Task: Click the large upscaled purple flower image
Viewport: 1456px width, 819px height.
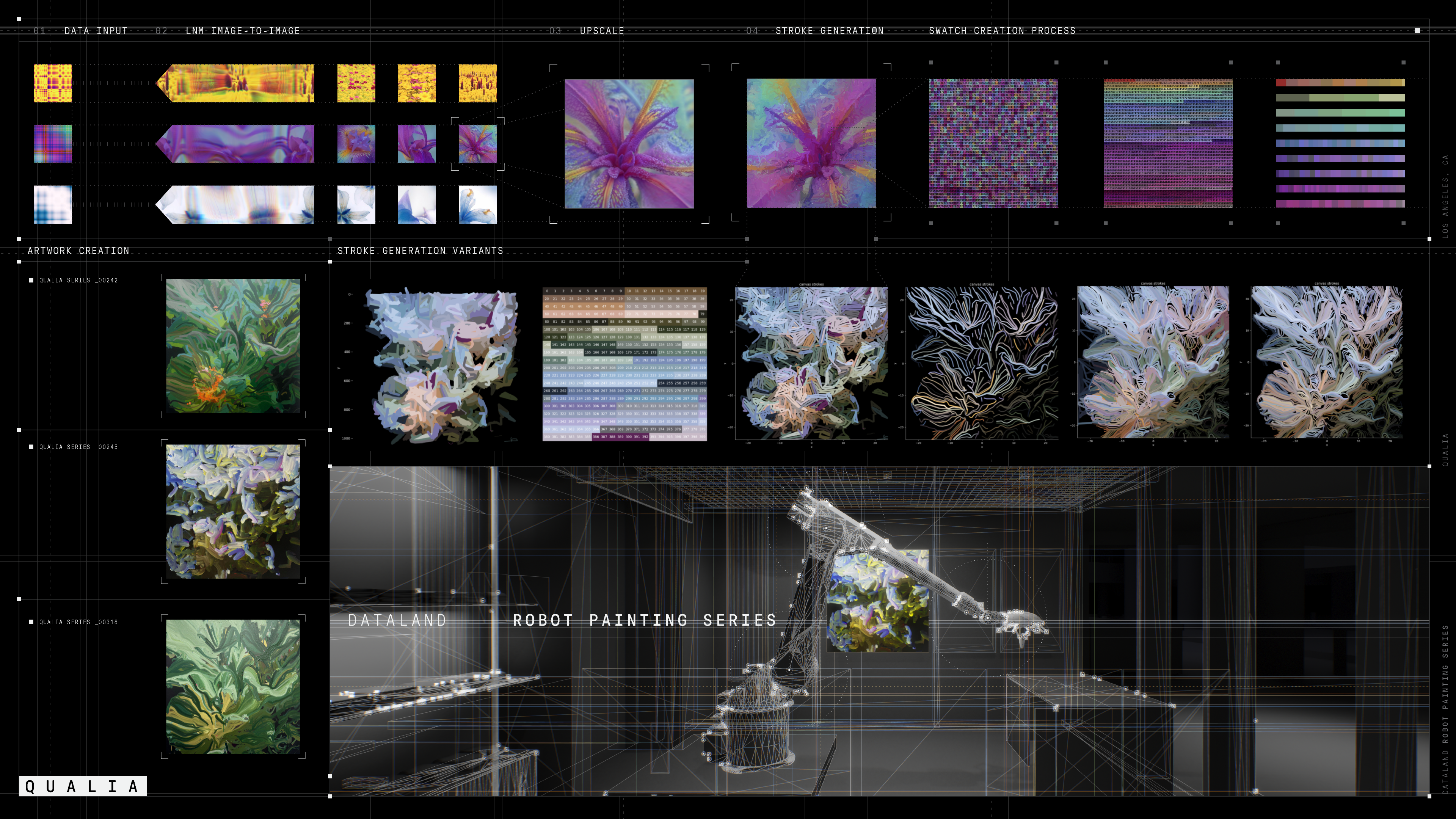Action: coord(629,144)
